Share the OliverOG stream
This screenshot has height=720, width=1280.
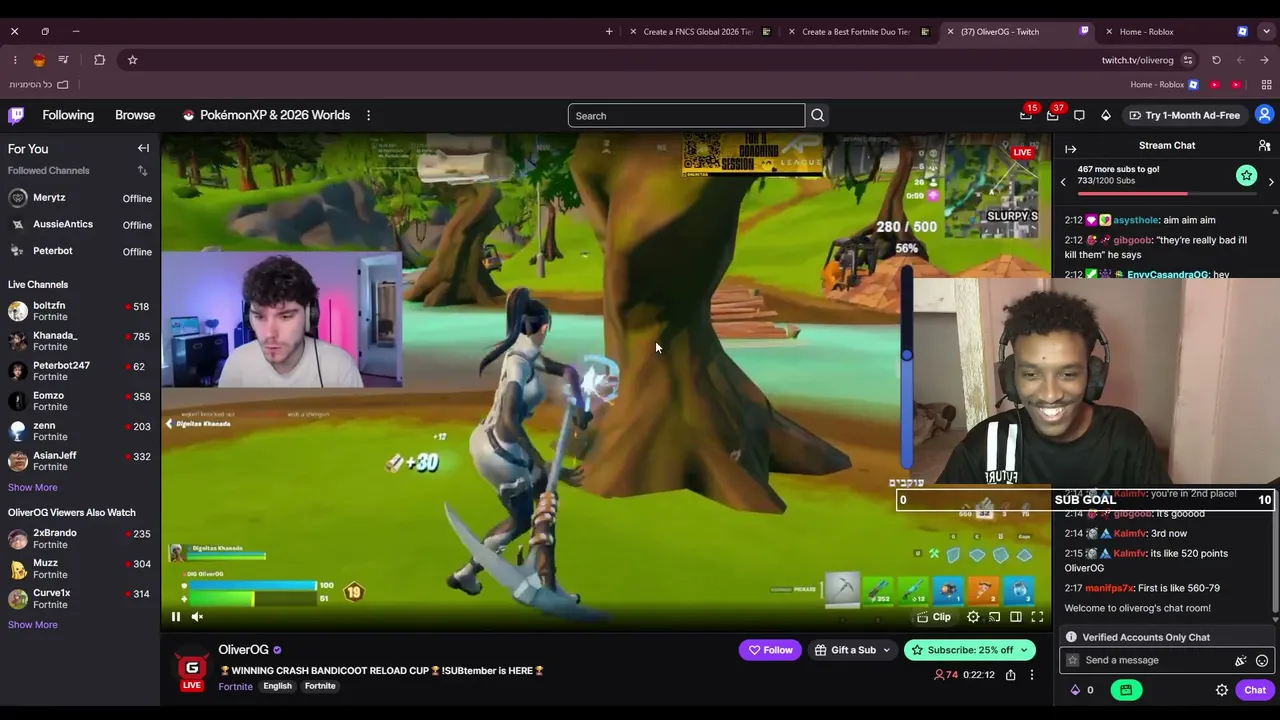pyautogui.click(x=1011, y=675)
